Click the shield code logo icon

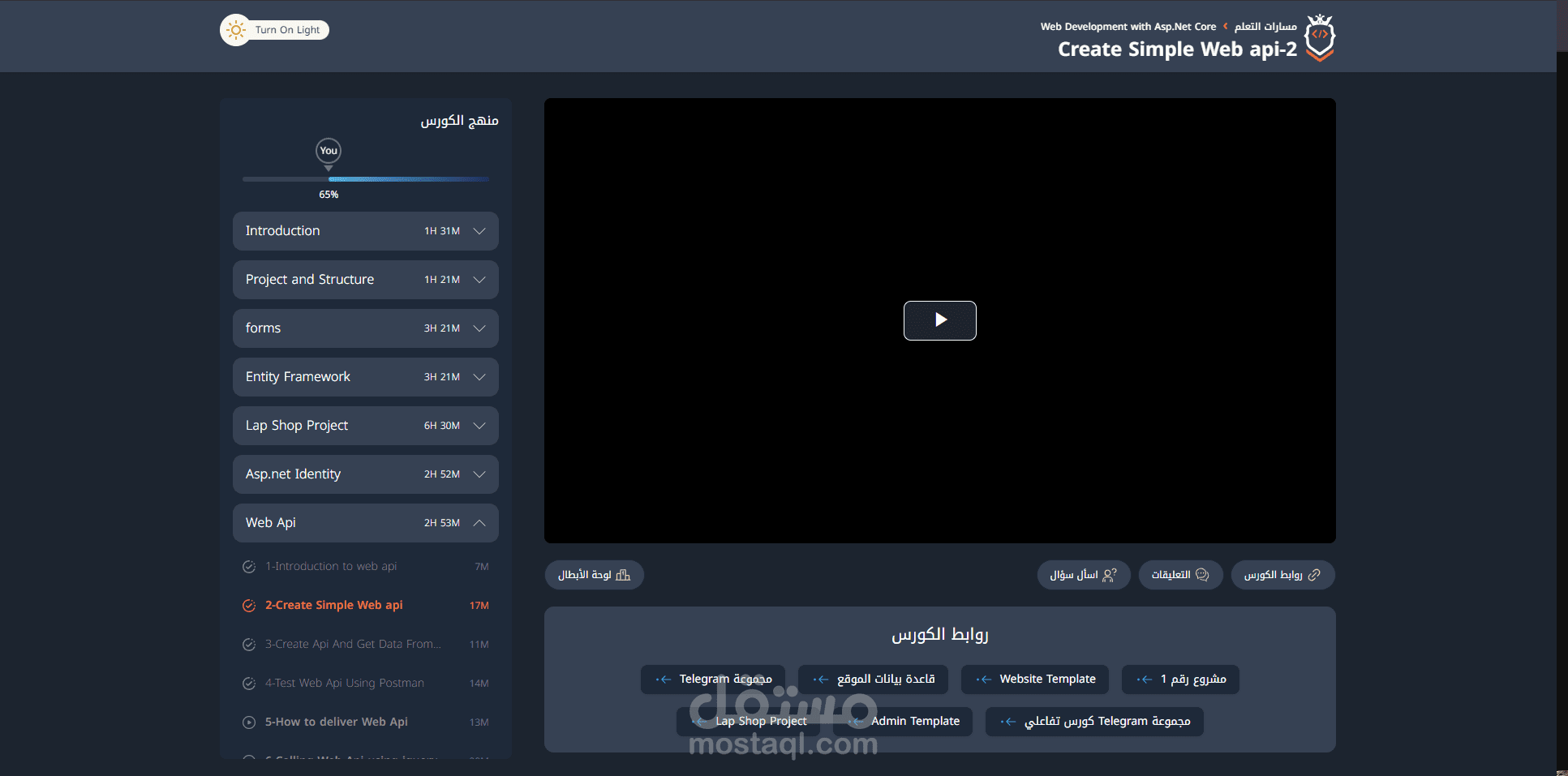coord(1320,37)
